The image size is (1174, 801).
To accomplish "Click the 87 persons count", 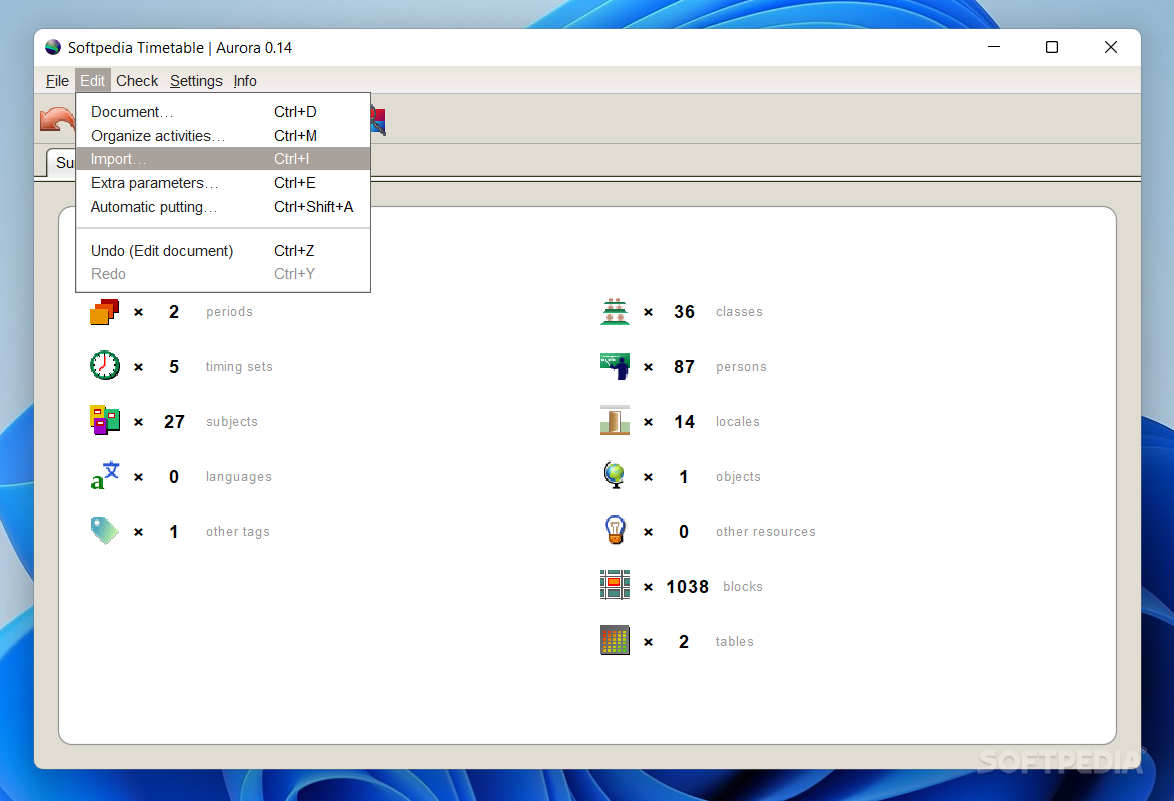I will pos(684,367).
